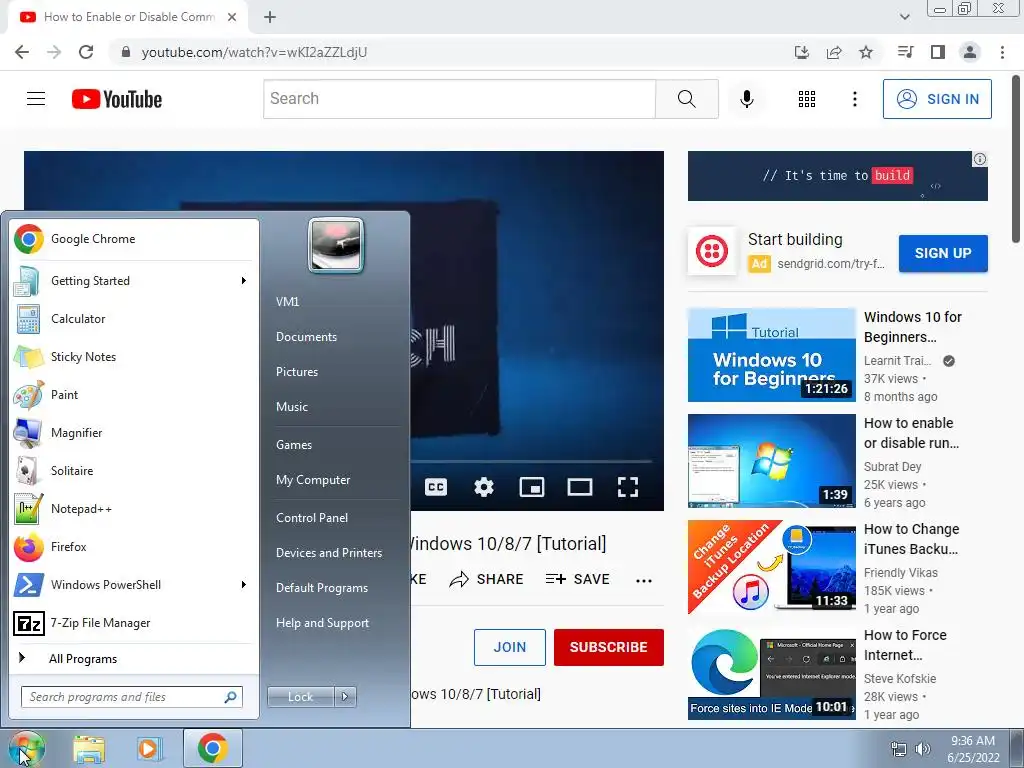
Task: Open 7-Zip File Manager
Action: point(133,623)
